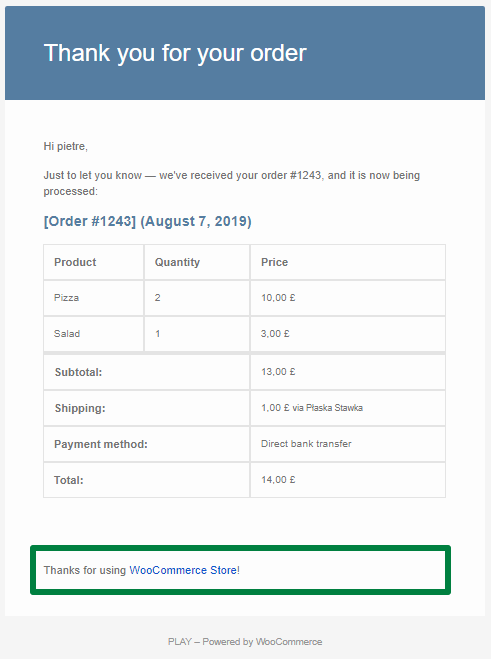Click the shipping cost via Płaska Stawka
The height and width of the screenshot is (659, 491).
tap(311, 408)
